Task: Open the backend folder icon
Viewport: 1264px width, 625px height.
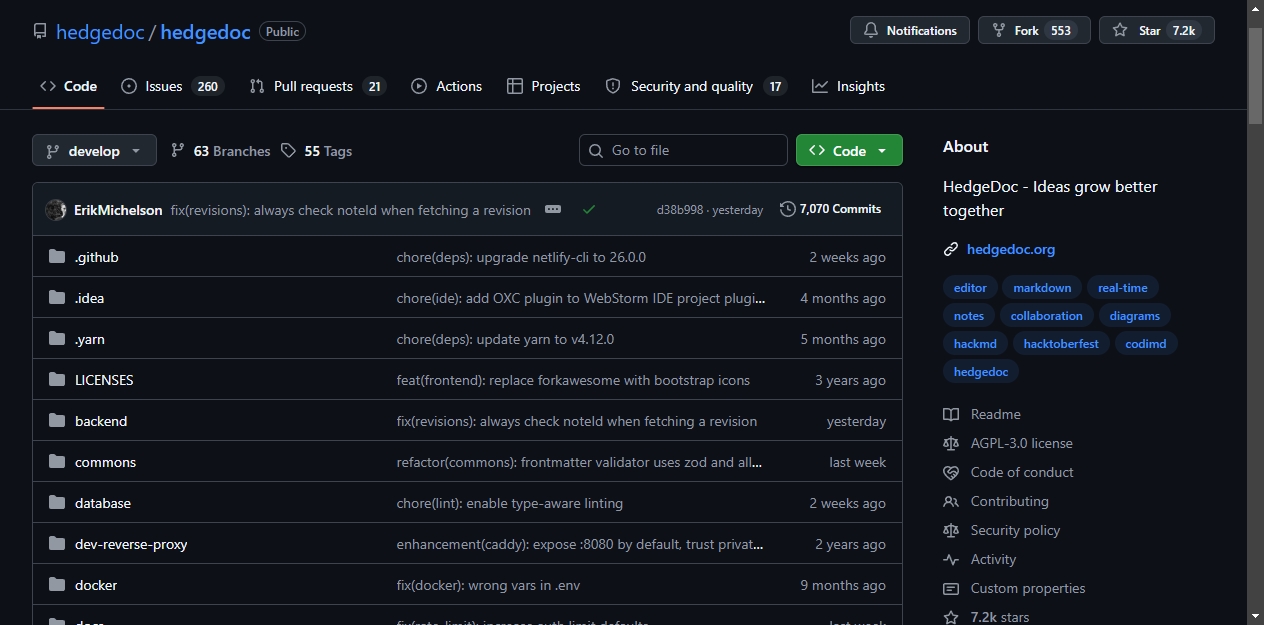Action: point(57,421)
